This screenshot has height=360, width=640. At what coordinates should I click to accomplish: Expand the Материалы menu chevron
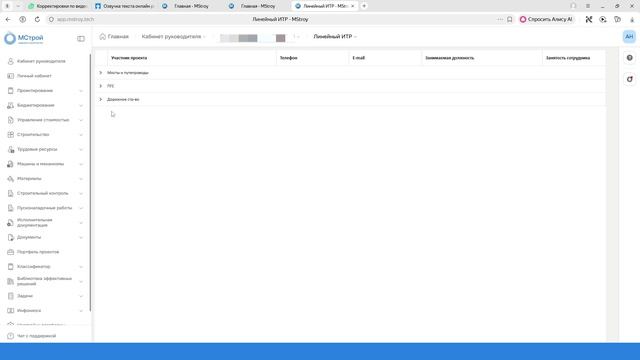81,179
